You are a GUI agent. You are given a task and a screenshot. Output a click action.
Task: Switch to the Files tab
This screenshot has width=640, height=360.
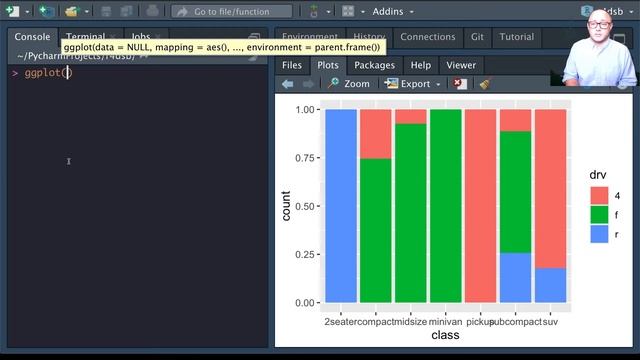(x=292, y=65)
